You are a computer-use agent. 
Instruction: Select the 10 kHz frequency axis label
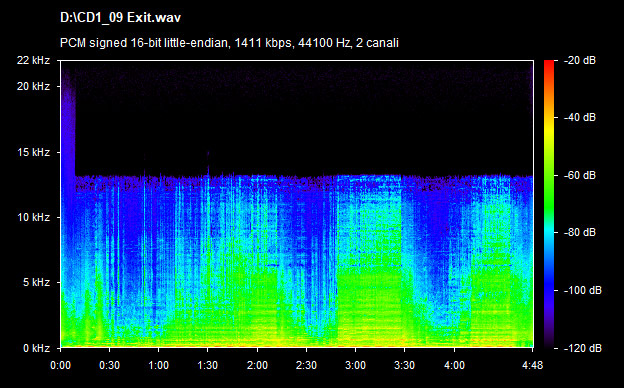pos(33,217)
